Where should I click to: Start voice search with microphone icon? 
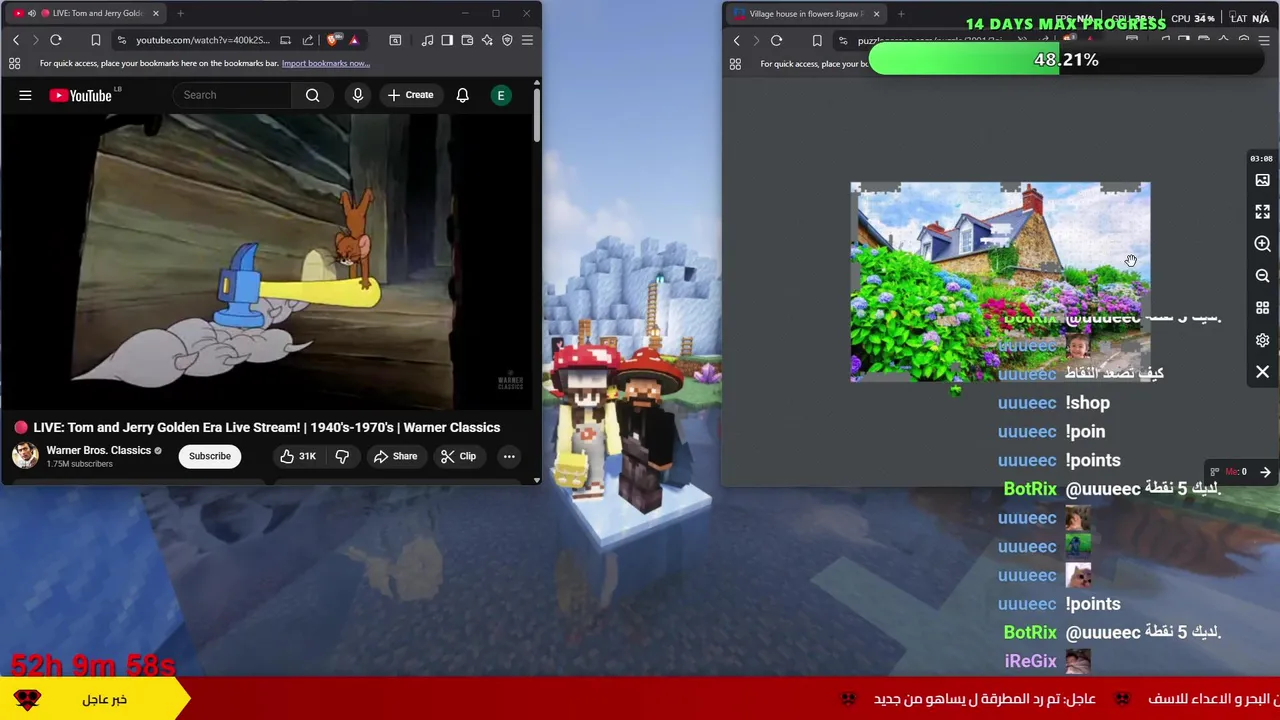(x=358, y=95)
